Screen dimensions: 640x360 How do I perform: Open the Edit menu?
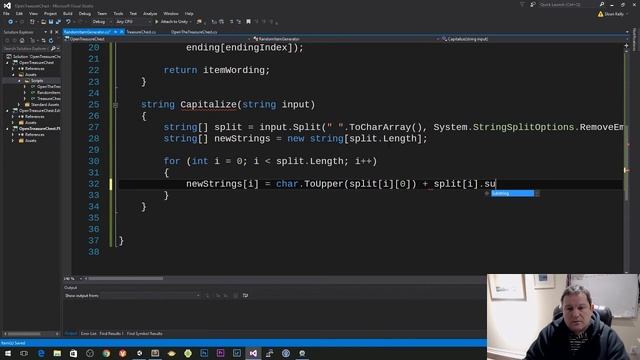19,13
